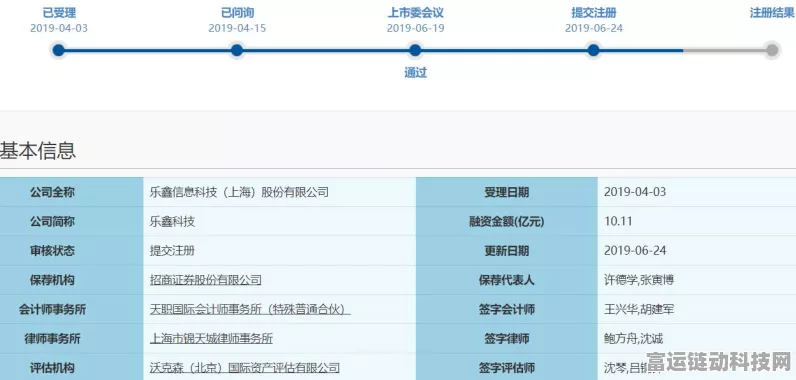796x380 pixels.
Task: Select the 已受理 stage label
Action: point(59,13)
